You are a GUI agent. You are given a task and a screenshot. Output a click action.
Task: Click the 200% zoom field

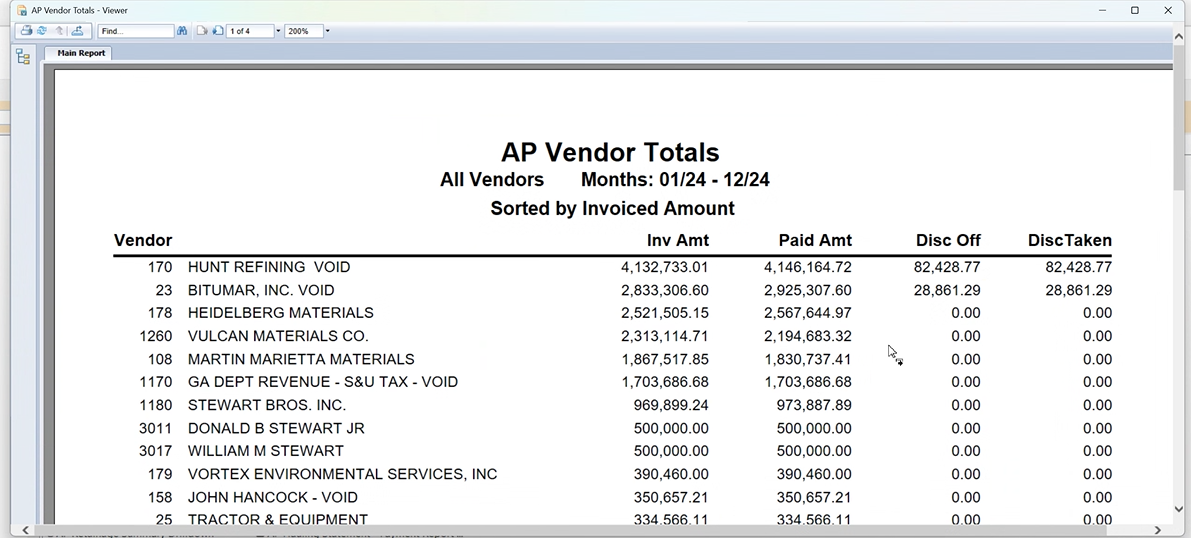[304, 31]
